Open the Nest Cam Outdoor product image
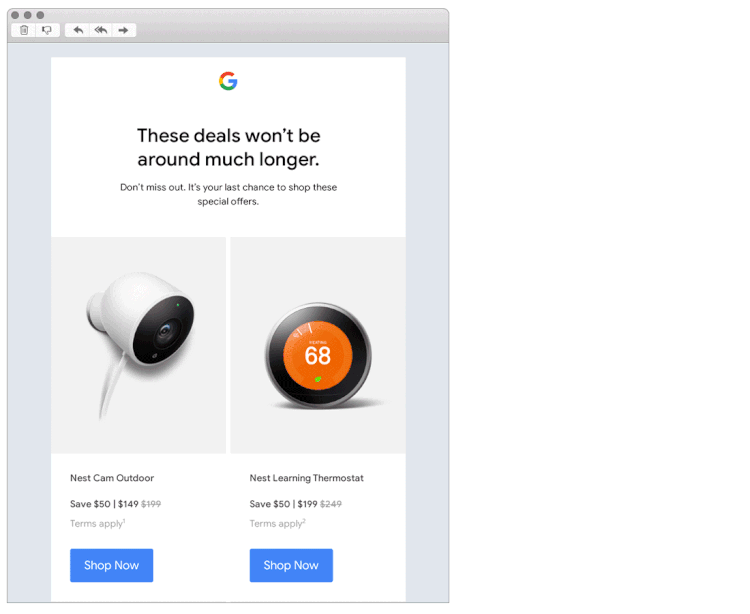 pyautogui.click(x=139, y=345)
